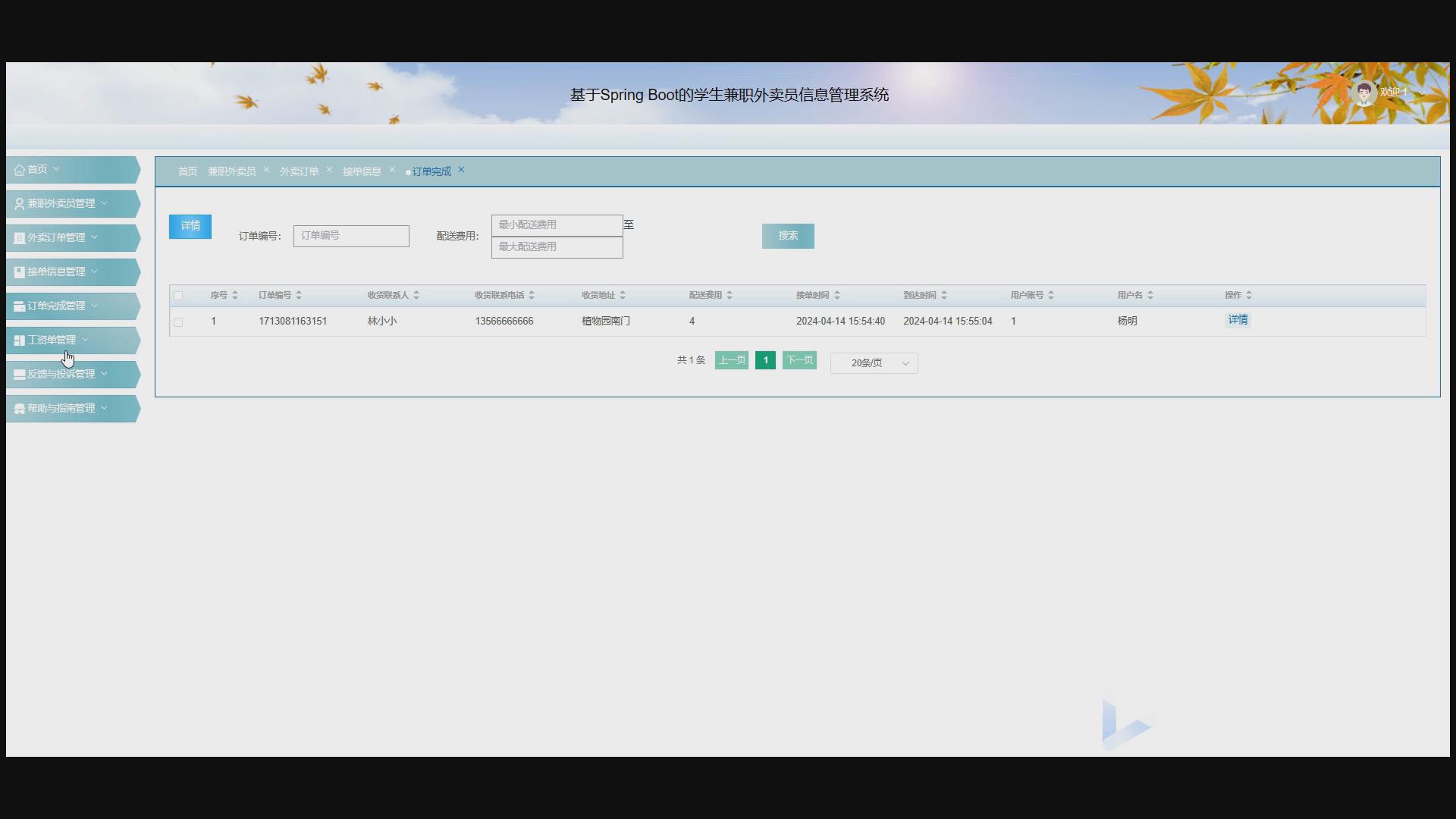Click the 反馈与投诉管理 sidebar icon

coord(18,374)
